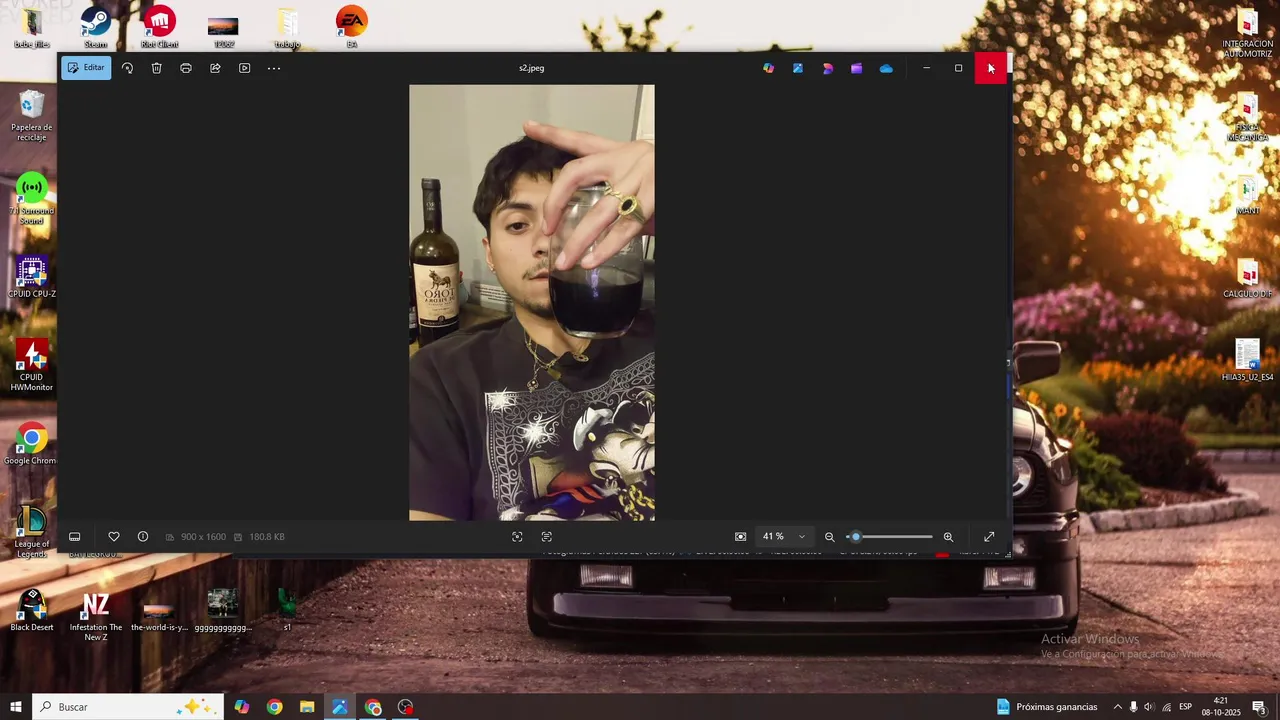Print the photo using the printer icon
The height and width of the screenshot is (720, 1280).
tap(186, 68)
